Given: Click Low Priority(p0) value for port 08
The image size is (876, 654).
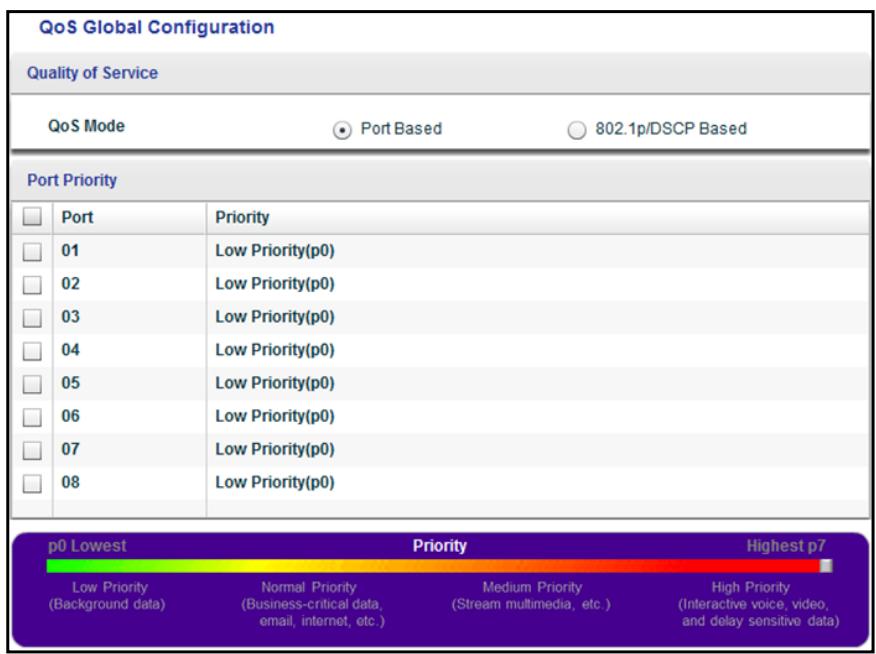Looking at the screenshot, I should pyautogui.click(x=275, y=482).
